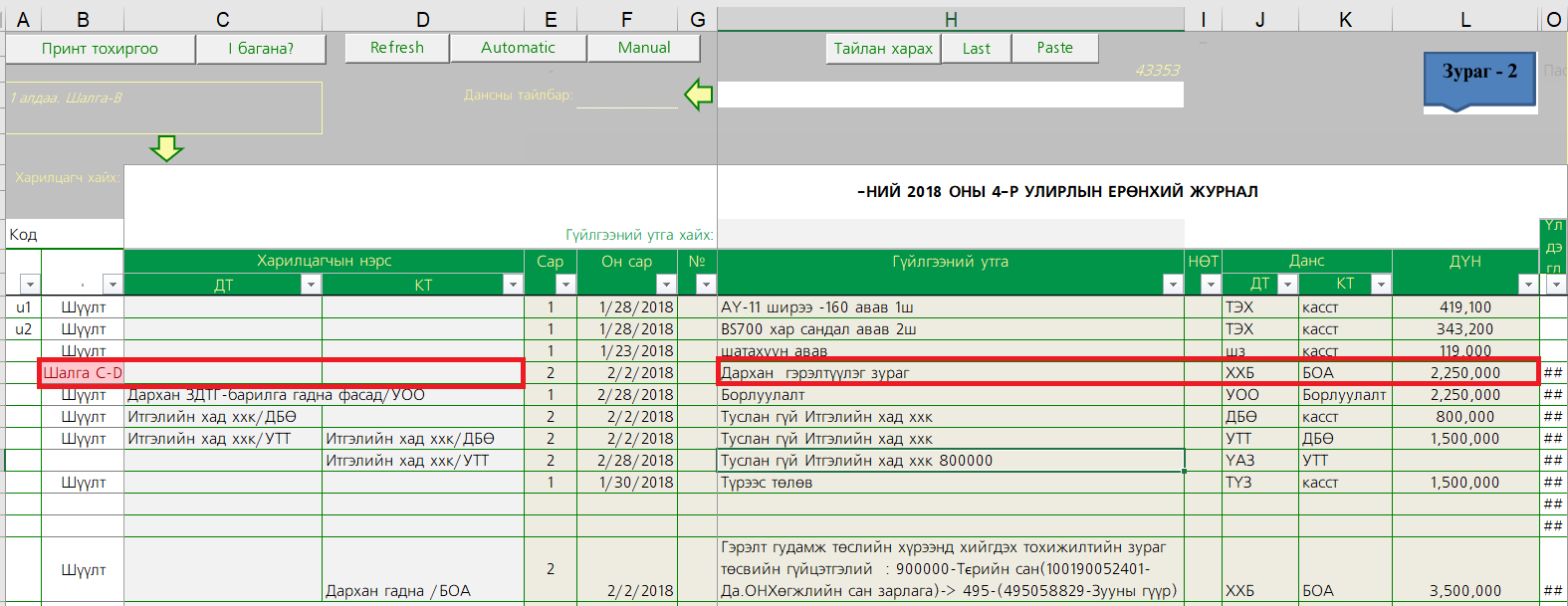Viewport: 1568px width, 606px height.
Task: Open the Он сар column filter
Action: (x=665, y=285)
